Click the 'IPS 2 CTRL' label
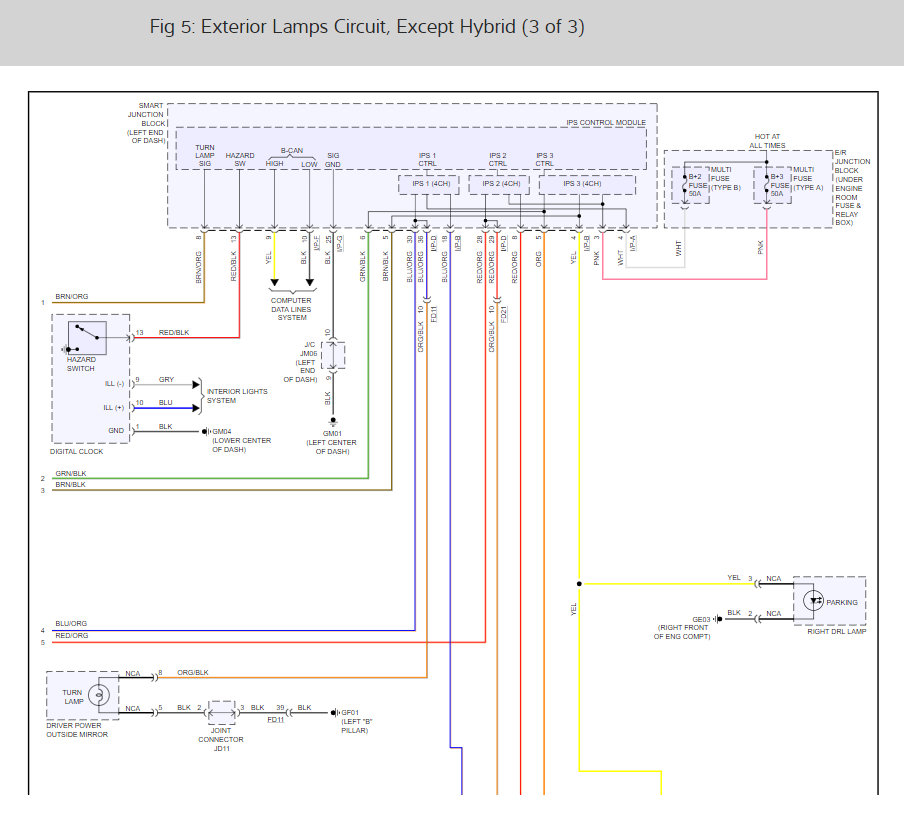 click(498, 160)
